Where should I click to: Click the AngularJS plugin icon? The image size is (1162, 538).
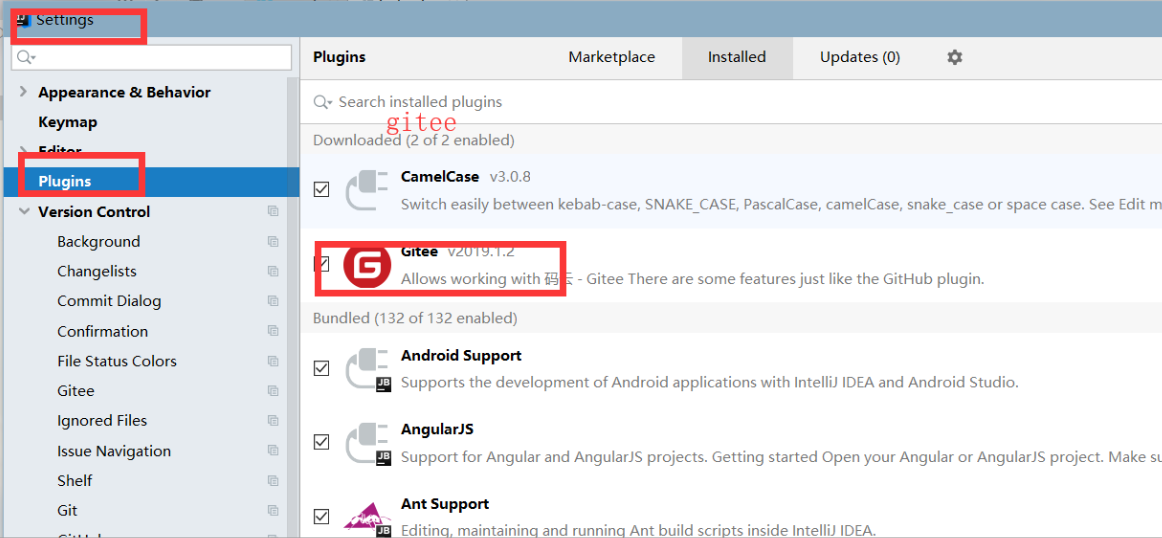tap(368, 443)
